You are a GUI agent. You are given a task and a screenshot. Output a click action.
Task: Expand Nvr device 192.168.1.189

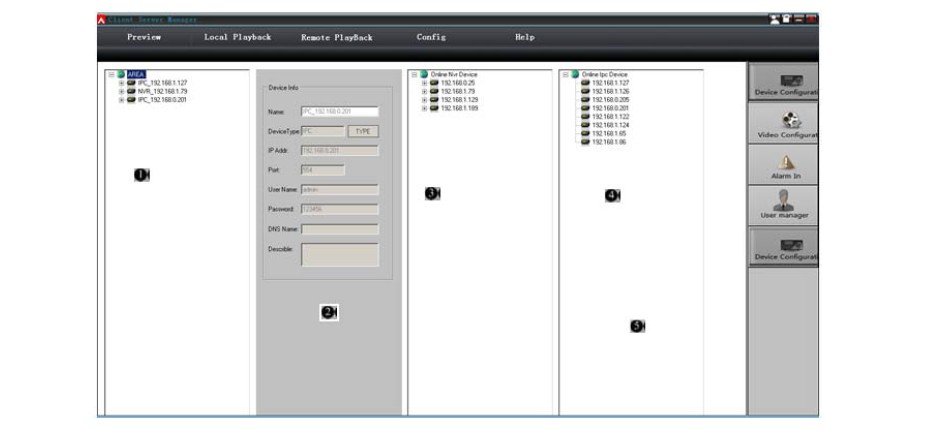425,108
